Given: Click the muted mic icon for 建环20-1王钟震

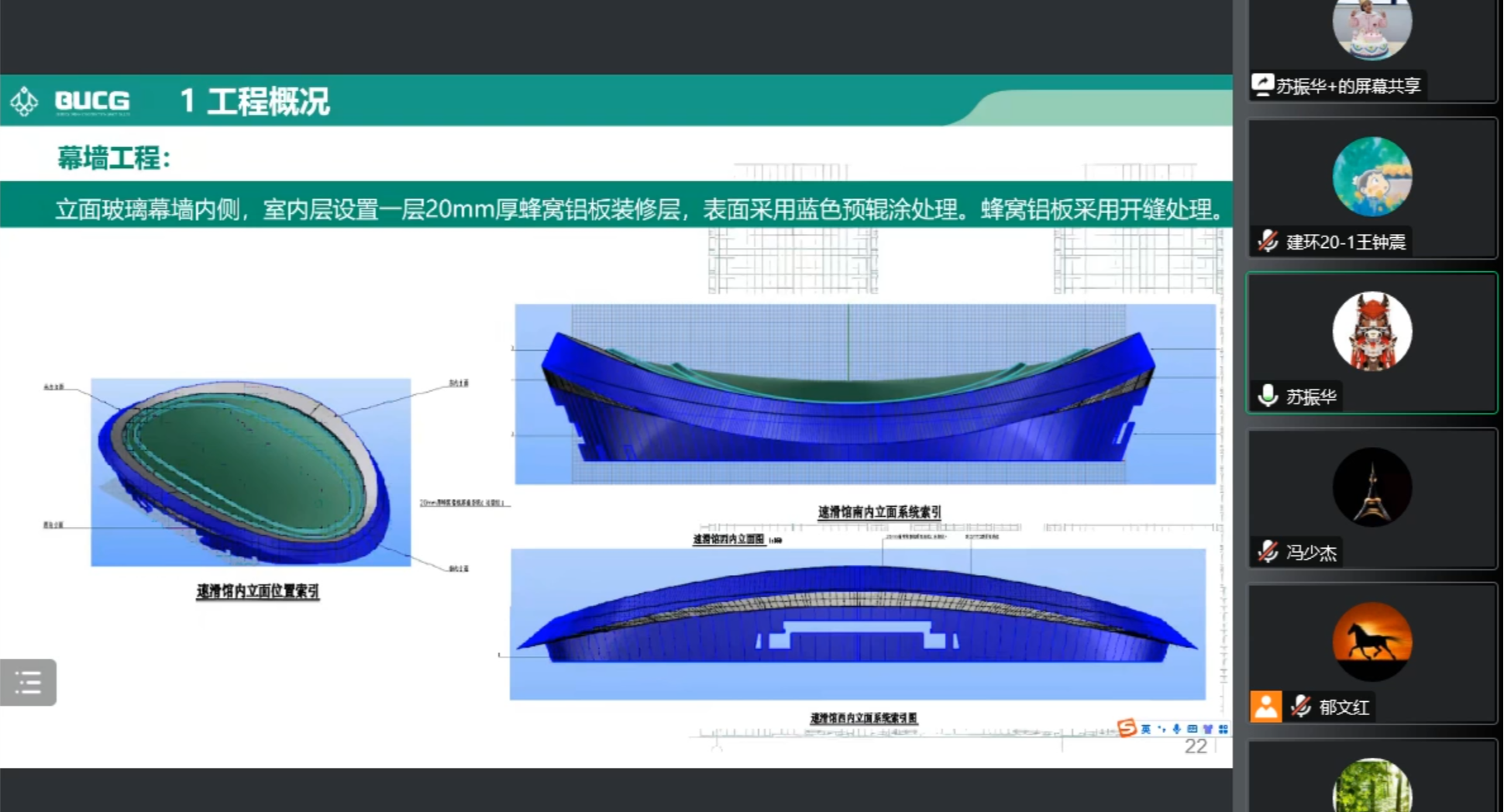Looking at the screenshot, I should [1268, 242].
